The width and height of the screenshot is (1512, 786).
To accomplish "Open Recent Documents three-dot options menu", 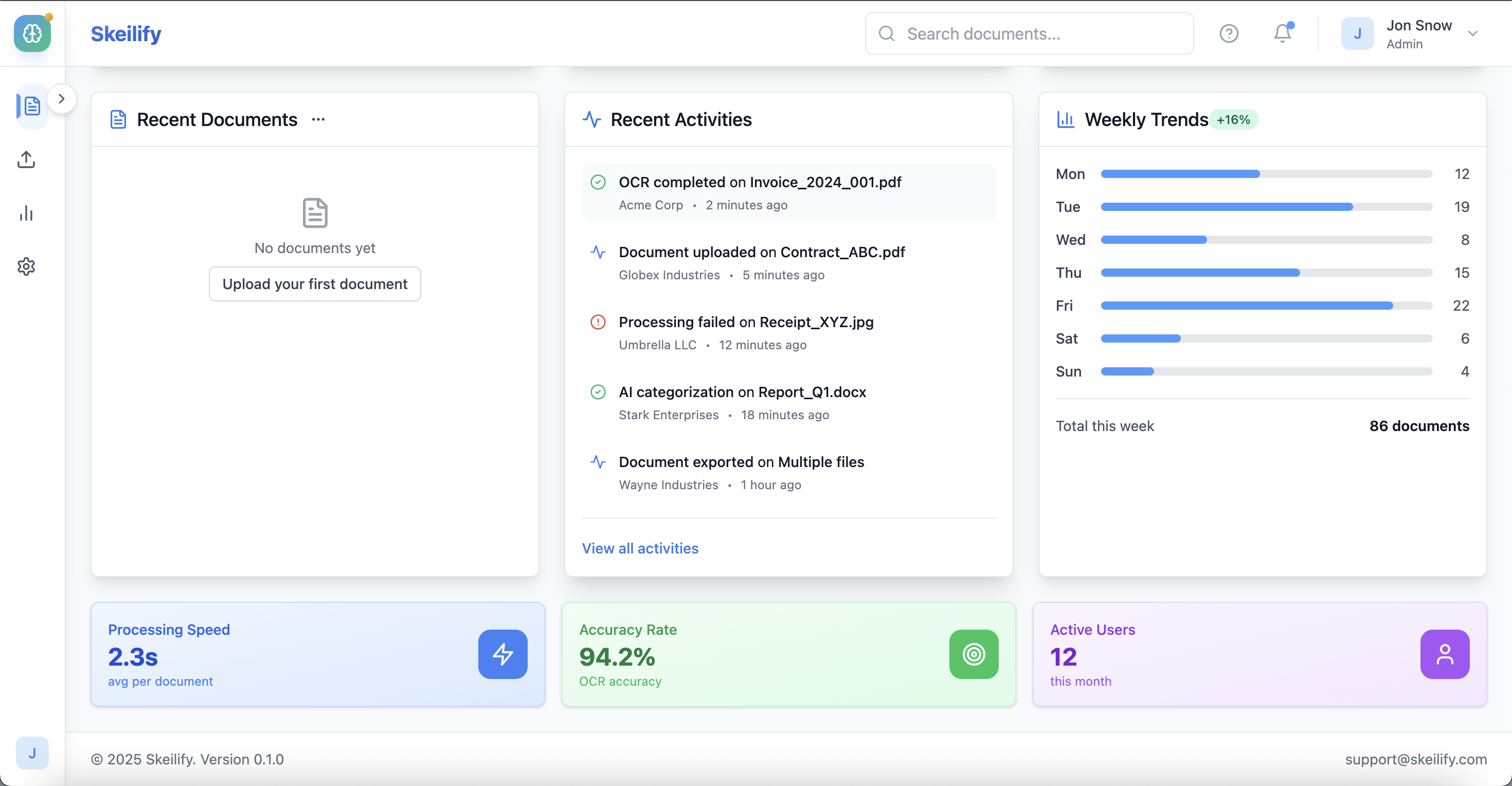I will (x=318, y=120).
